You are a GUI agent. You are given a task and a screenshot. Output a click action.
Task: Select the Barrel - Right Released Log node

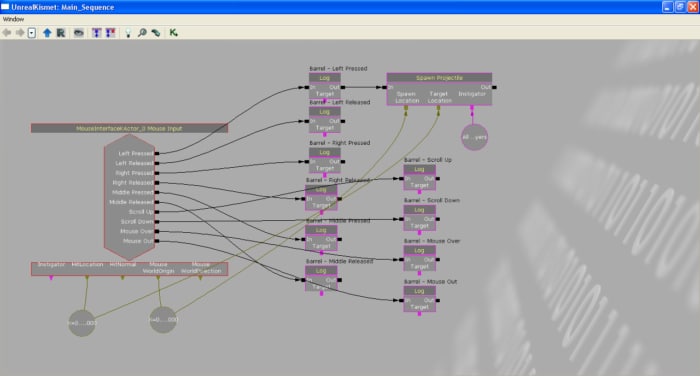coord(321,197)
